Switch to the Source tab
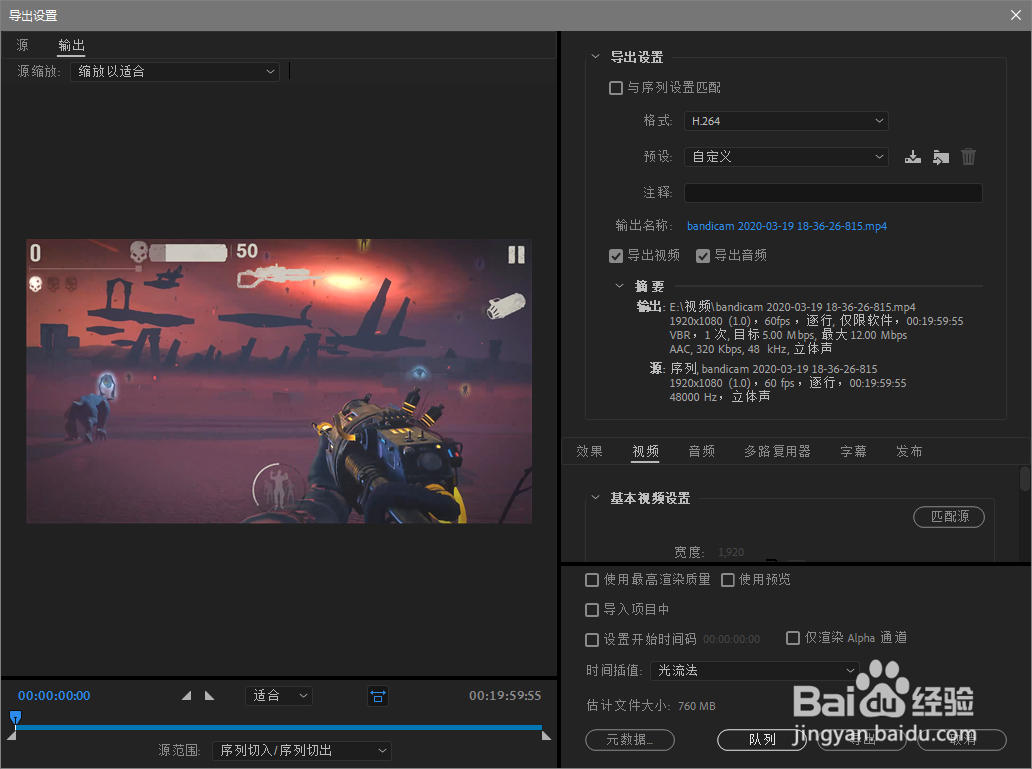The height and width of the screenshot is (769, 1032). (x=22, y=45)
